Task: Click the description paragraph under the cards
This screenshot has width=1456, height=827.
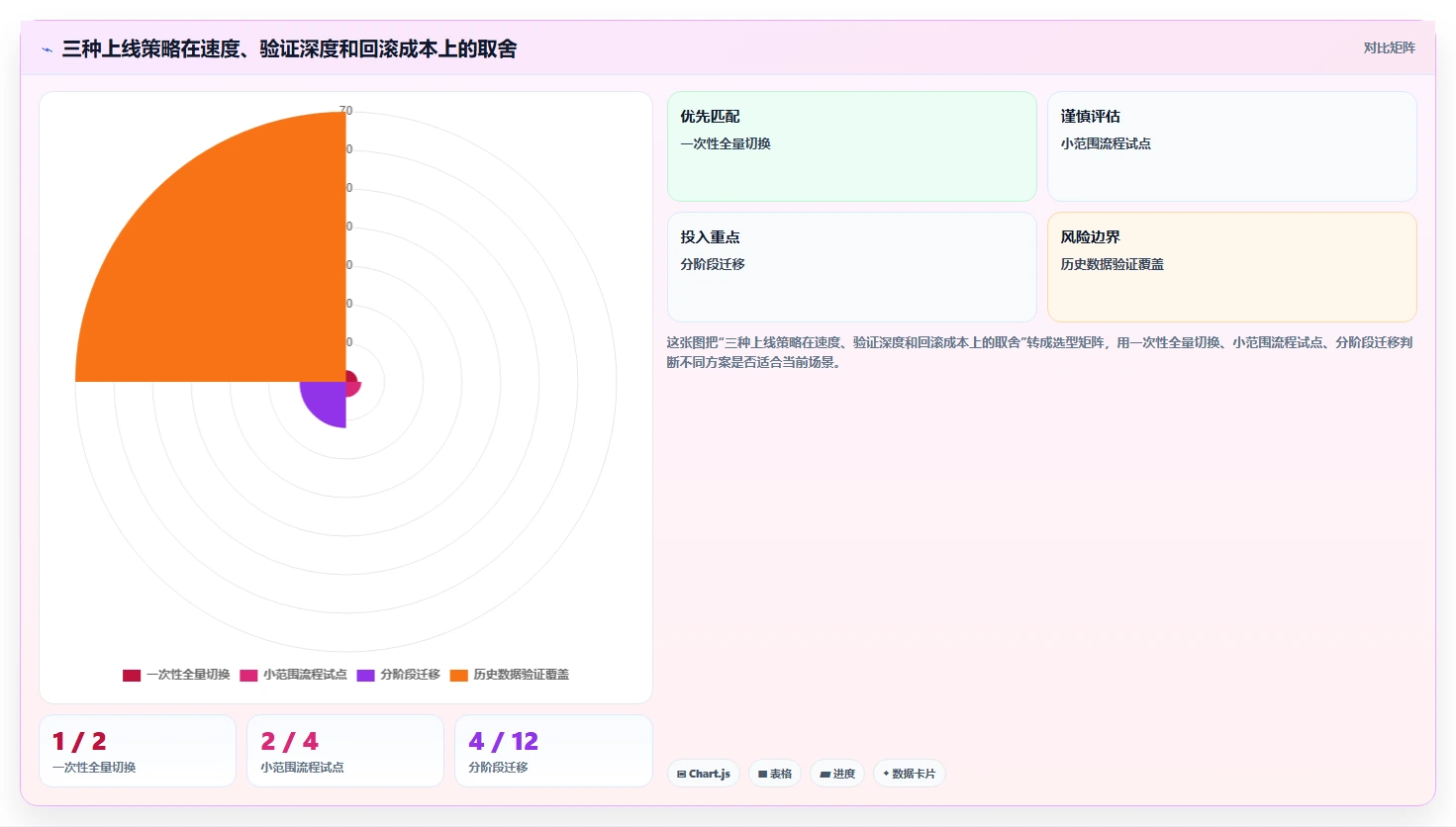Action: click(1039, 352)
